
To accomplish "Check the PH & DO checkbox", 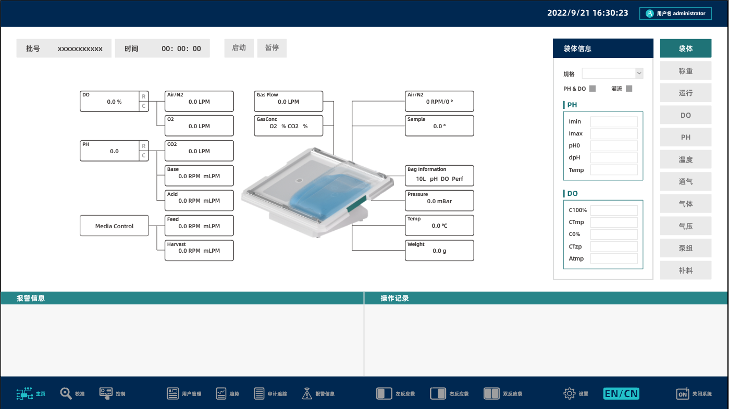I will pyautogui.click(x=593, y=90).
